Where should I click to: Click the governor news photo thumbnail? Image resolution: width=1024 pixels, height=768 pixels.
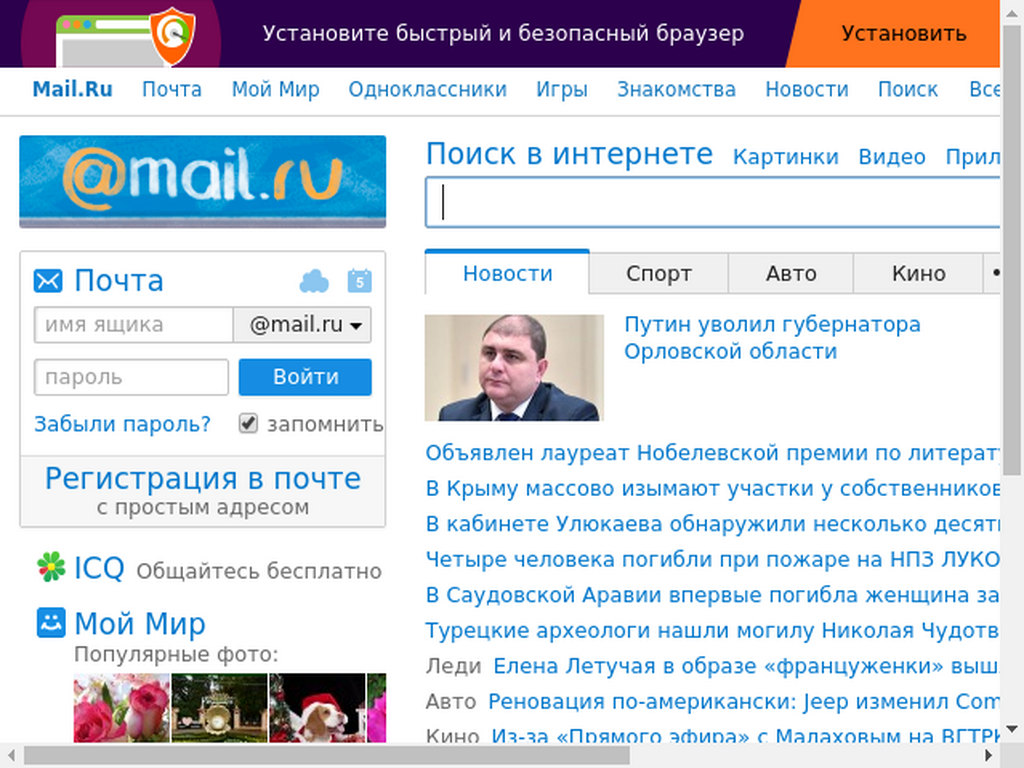click(x=514, y=368)
